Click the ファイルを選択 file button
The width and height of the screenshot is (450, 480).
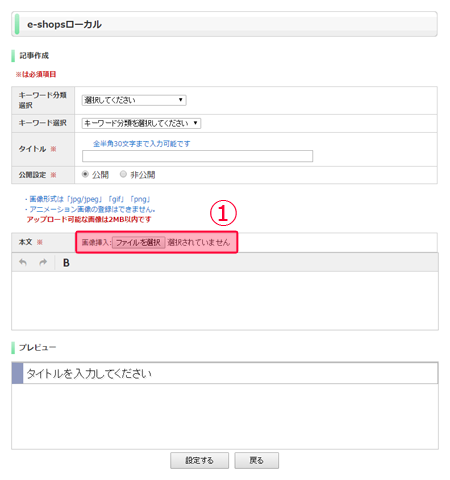point(138,242)
